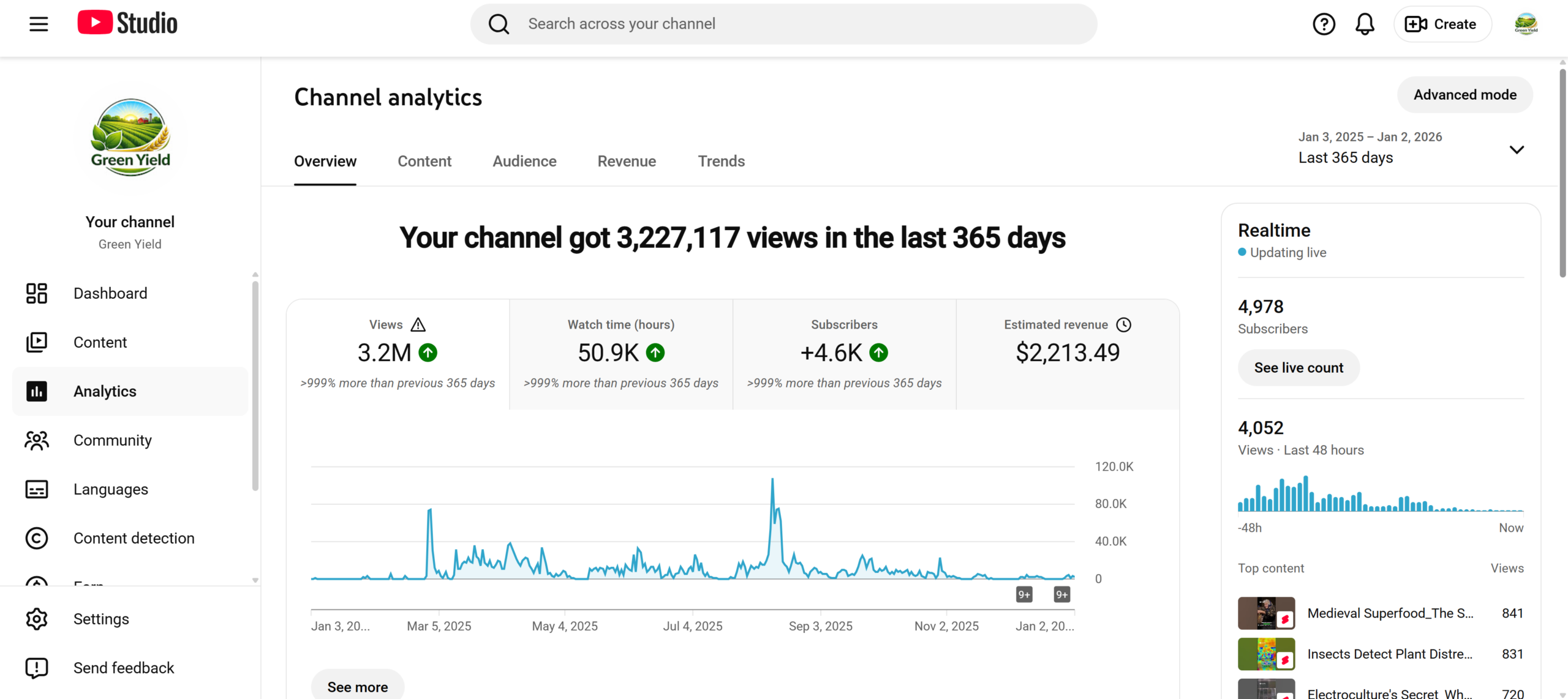The image size is (1568, 699).
Task: Click the Settings gear in sidebar
Action: [37, 619]
